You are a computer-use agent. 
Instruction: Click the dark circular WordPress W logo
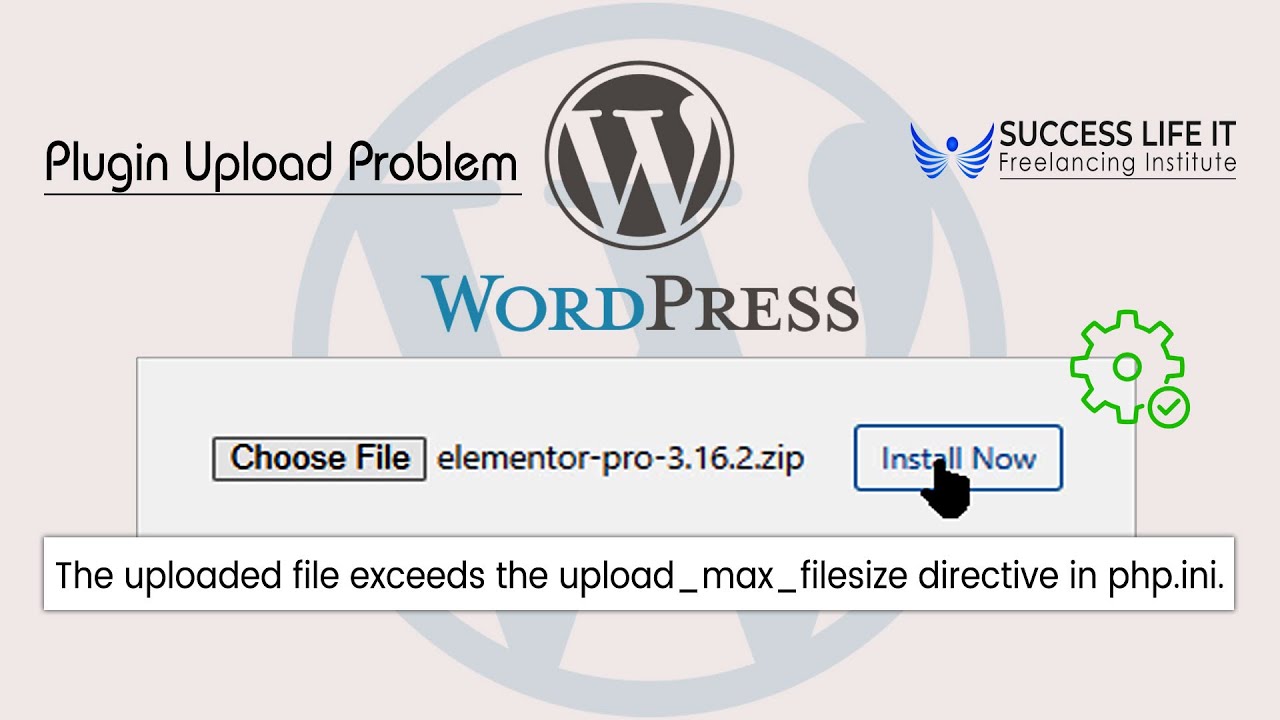[639, 156]
